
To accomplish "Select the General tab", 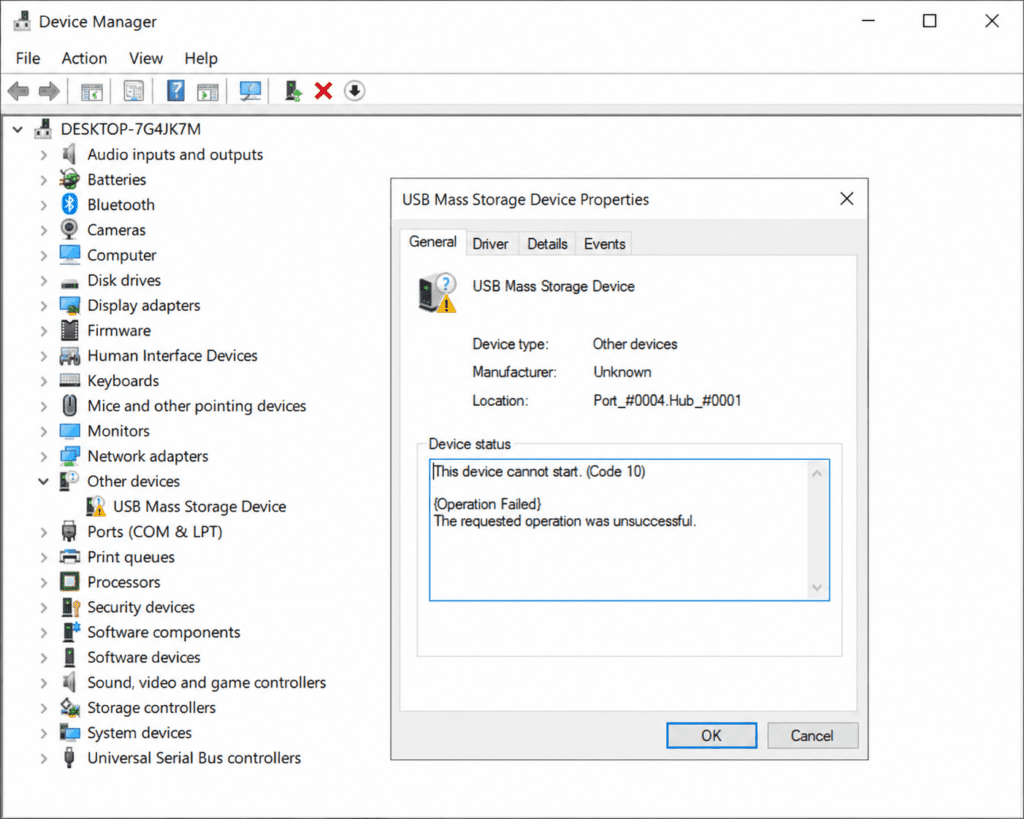I will click(432, 242).
